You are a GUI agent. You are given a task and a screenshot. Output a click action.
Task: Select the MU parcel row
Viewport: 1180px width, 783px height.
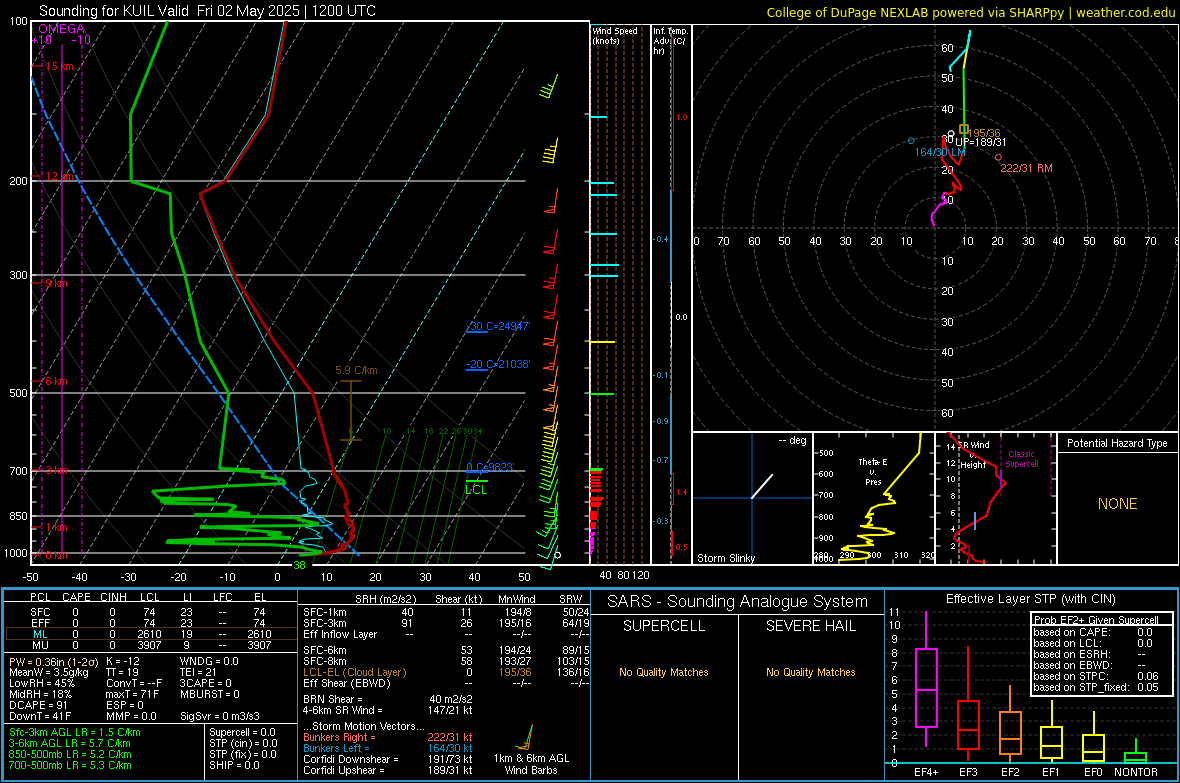click(x=150, y=644)
